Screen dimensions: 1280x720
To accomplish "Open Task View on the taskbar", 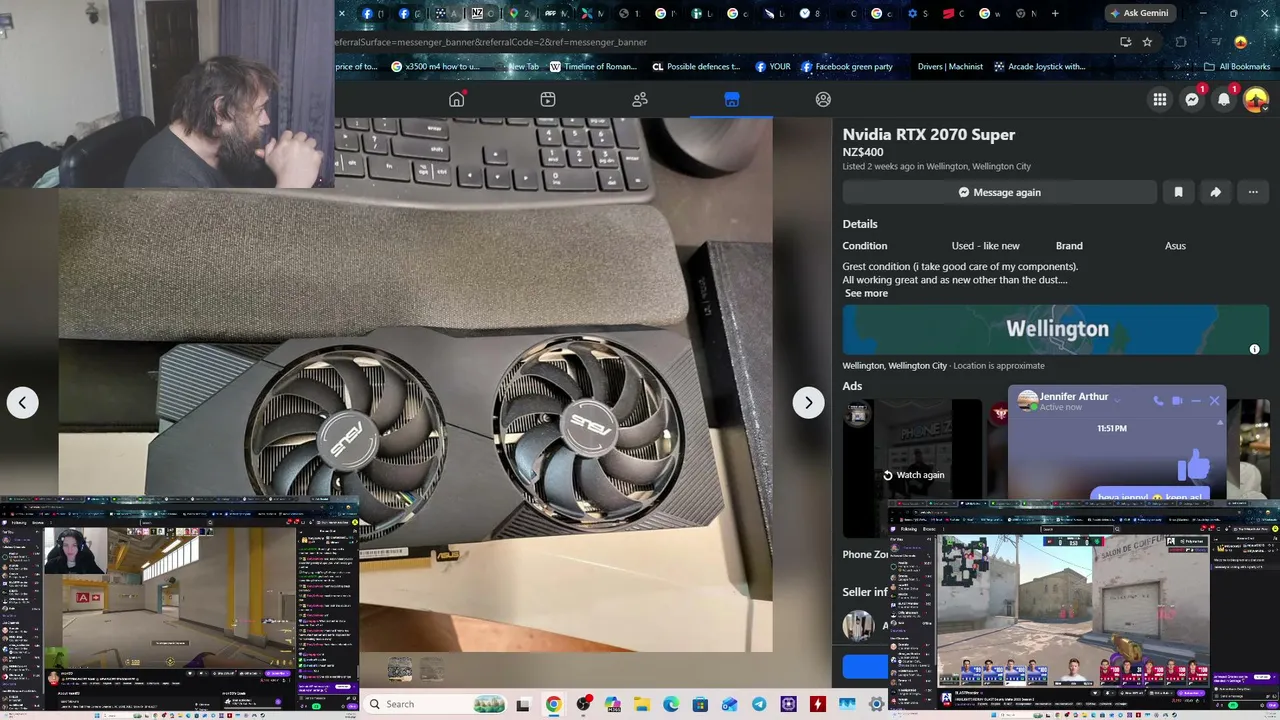I will [x=522, y=705].
